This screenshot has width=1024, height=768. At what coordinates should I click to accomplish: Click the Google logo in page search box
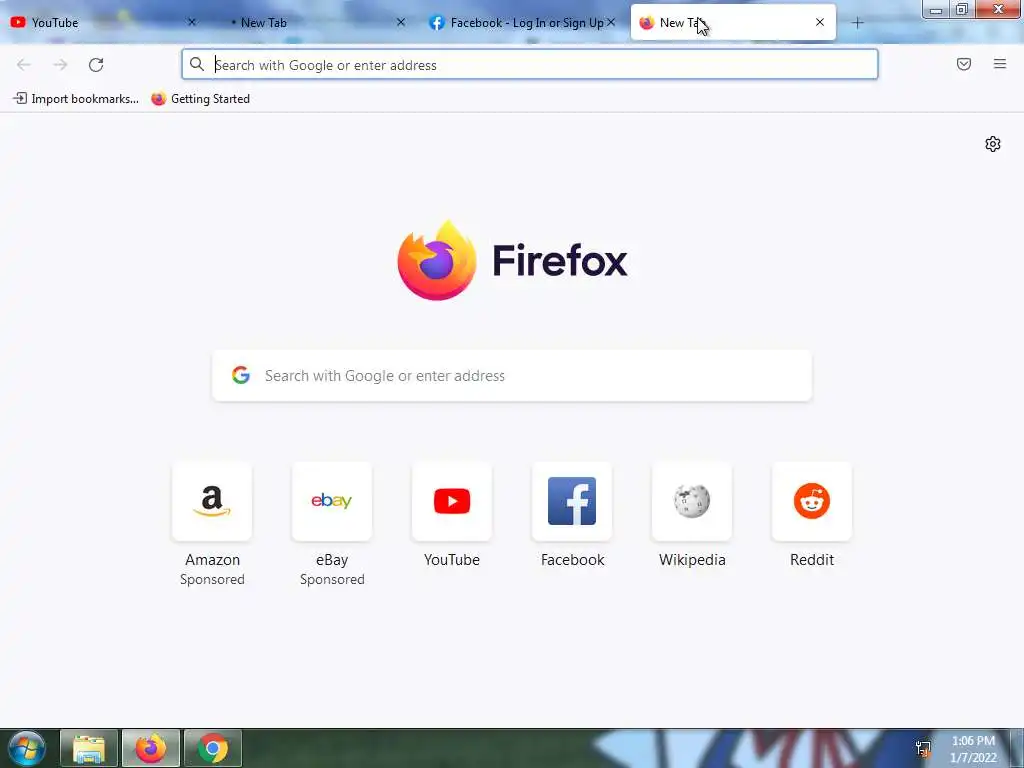point(241,375)
